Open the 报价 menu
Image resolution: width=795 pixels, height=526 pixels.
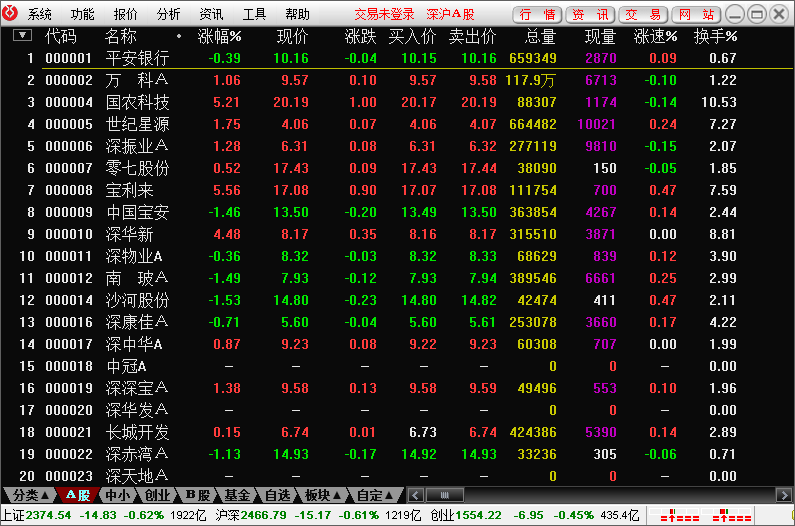coord(126,14)
